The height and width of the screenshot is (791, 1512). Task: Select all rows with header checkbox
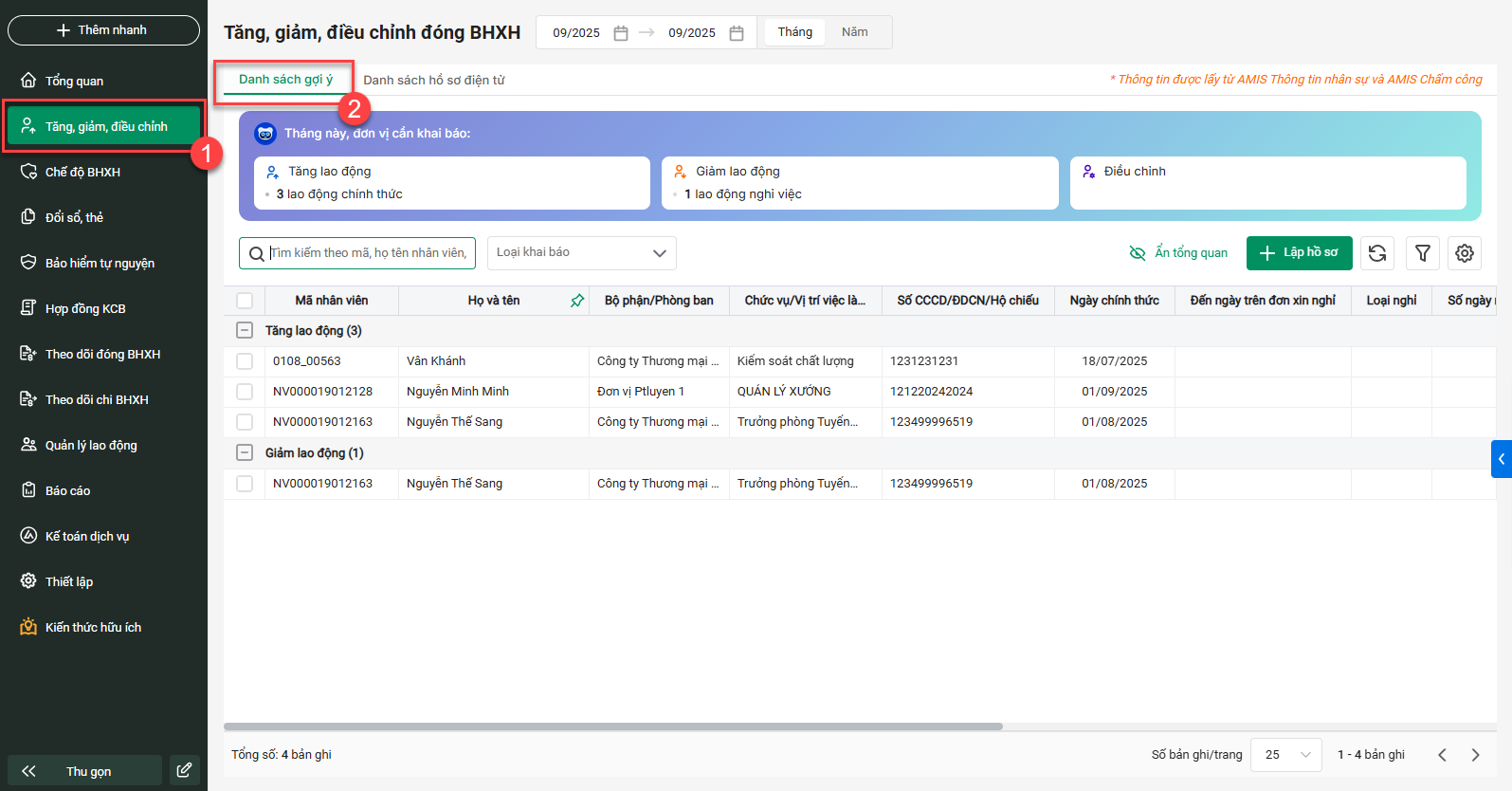click(x=245, y=301)
